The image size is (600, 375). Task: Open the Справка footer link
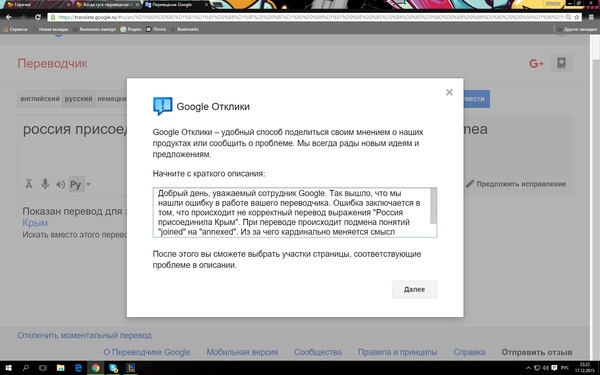click(x=470, y=352)
